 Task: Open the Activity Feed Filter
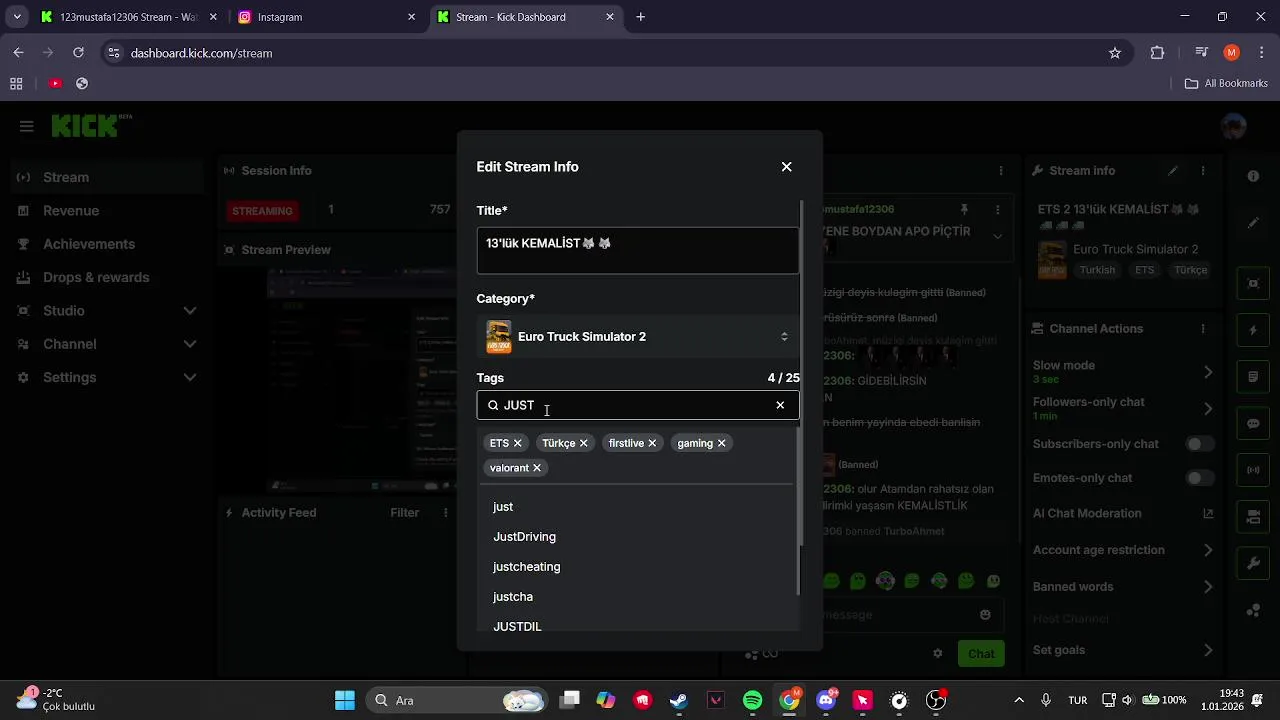click(x=404, y=513)
